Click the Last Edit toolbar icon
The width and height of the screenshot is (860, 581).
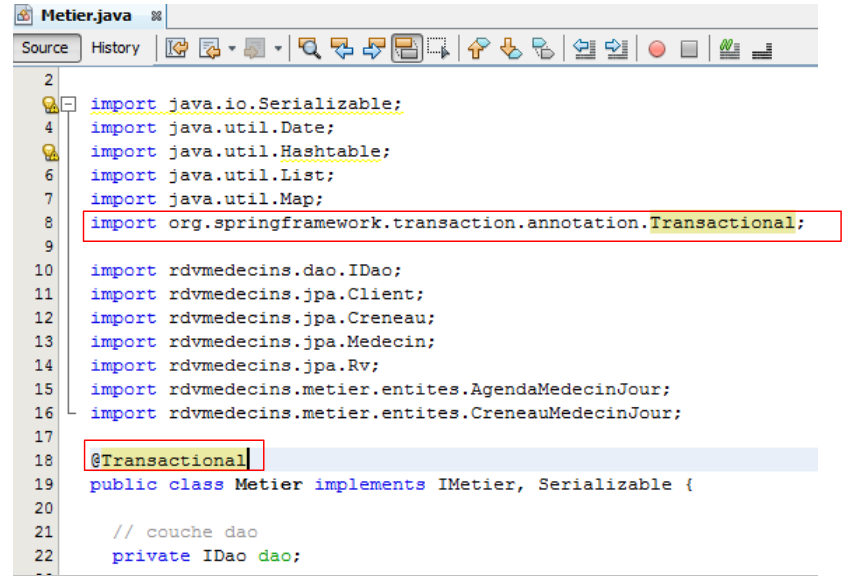177,48
